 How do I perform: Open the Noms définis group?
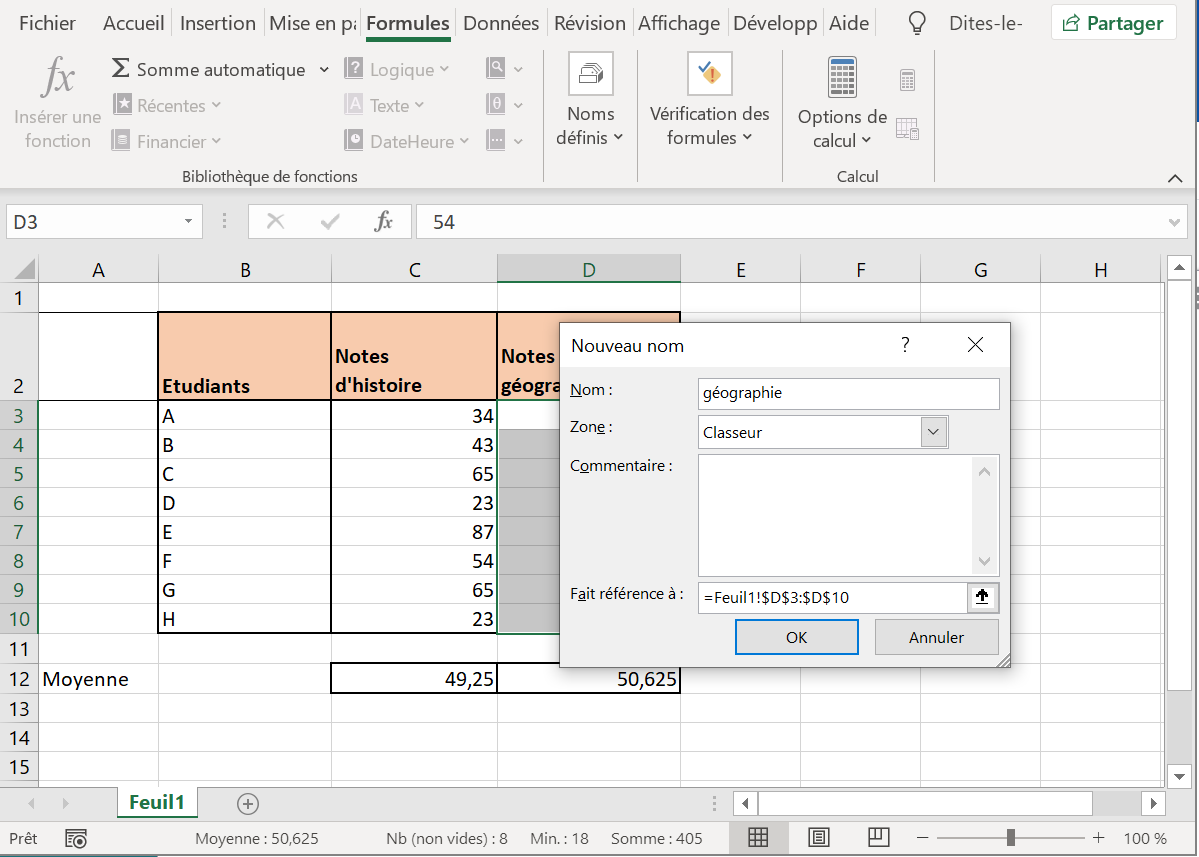[590, 101]
